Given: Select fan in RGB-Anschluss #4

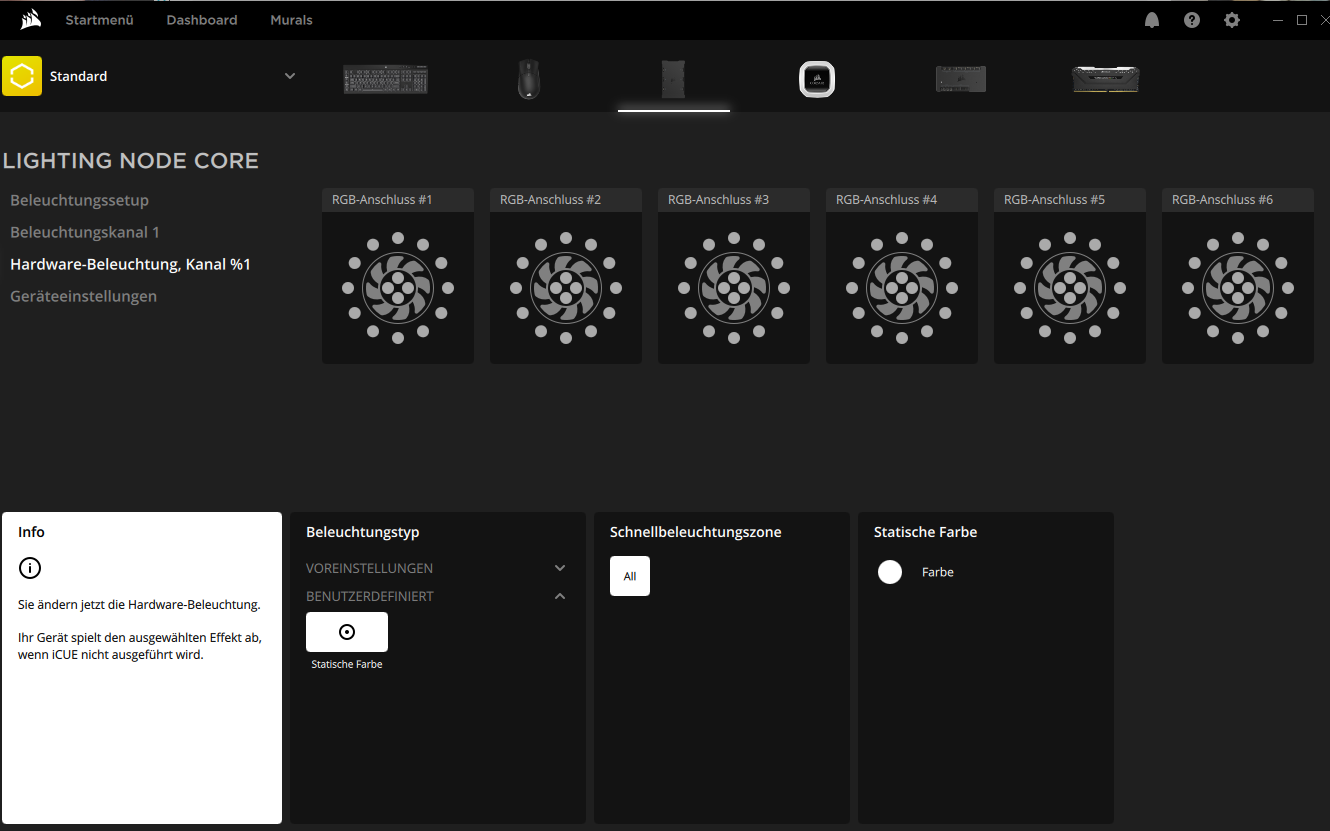Looking at the screenshot, I should coord(902,288).
